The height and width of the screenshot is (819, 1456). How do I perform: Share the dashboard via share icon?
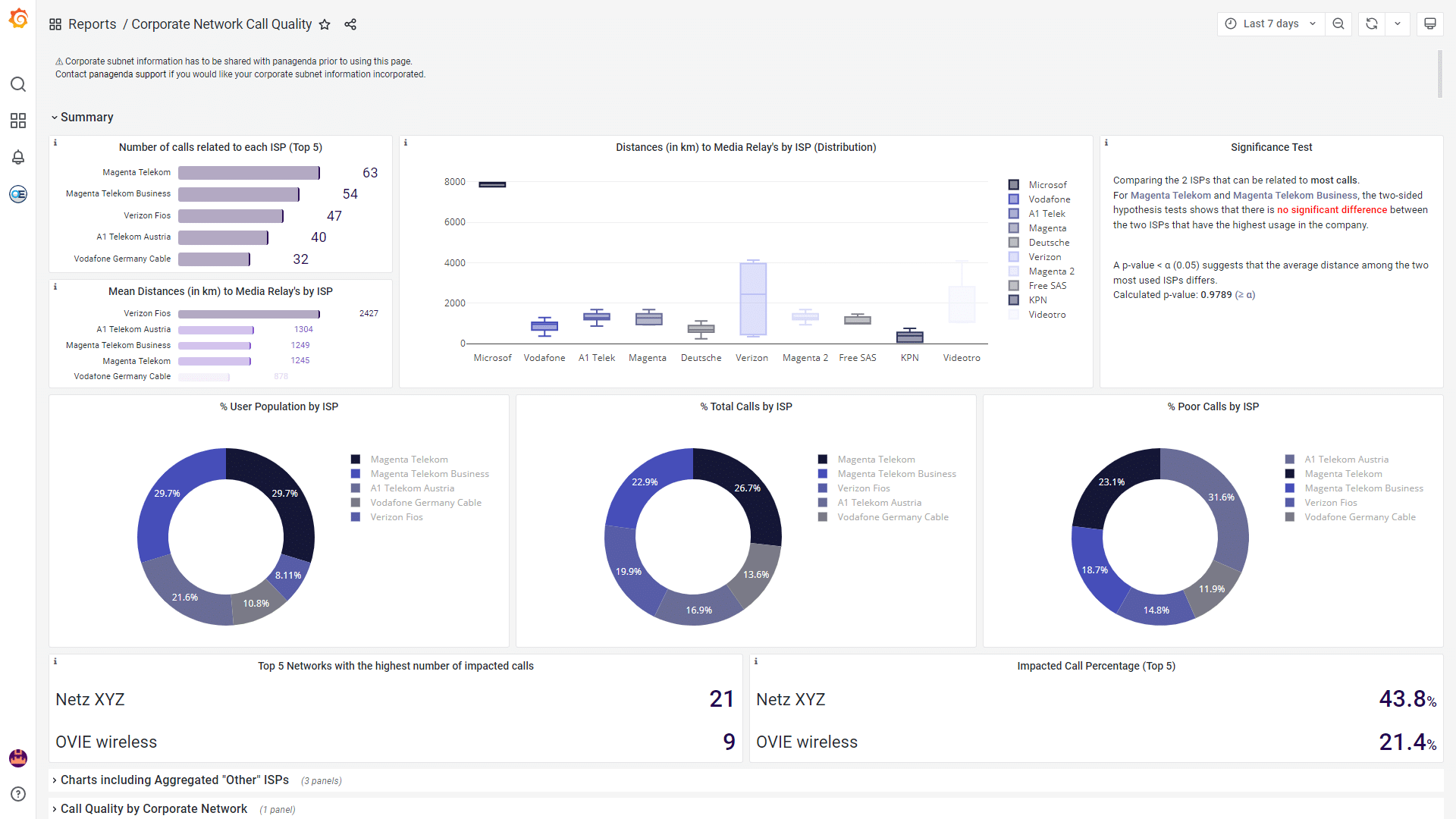(x=350, y=24)
